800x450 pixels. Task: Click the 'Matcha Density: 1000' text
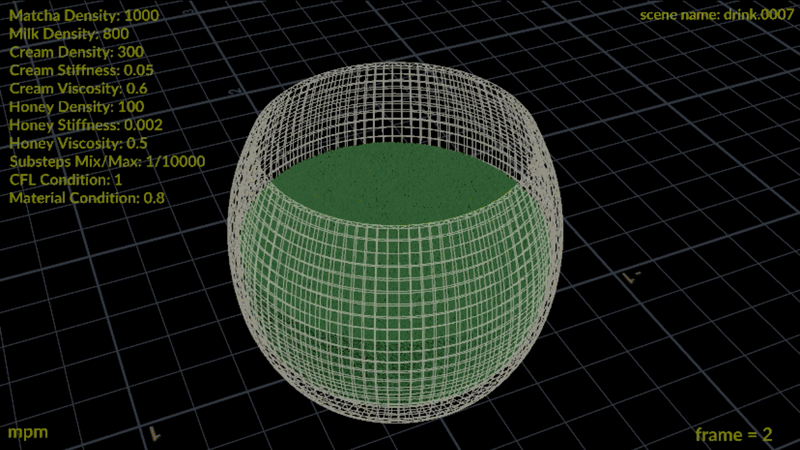[84, 15]
